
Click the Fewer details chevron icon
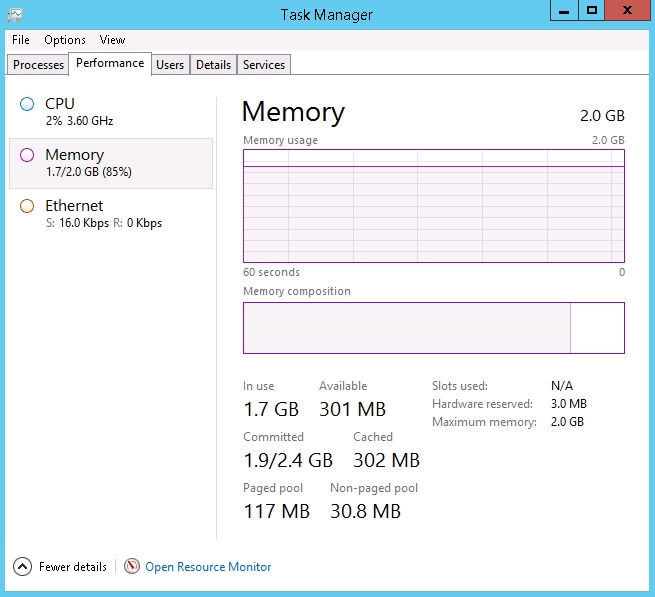point(22,567)
